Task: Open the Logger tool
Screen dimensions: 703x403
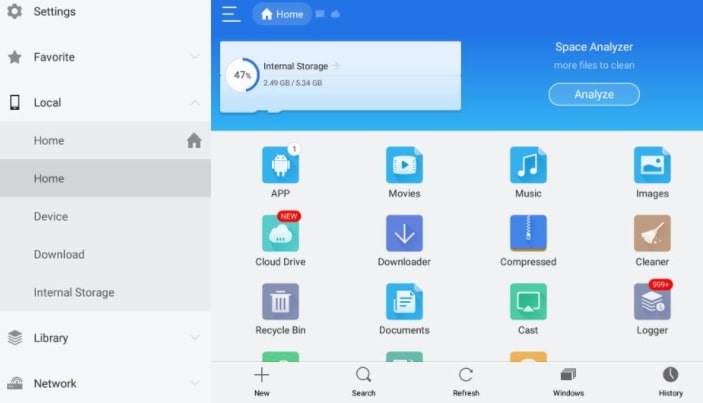Action: pos(652,301)
